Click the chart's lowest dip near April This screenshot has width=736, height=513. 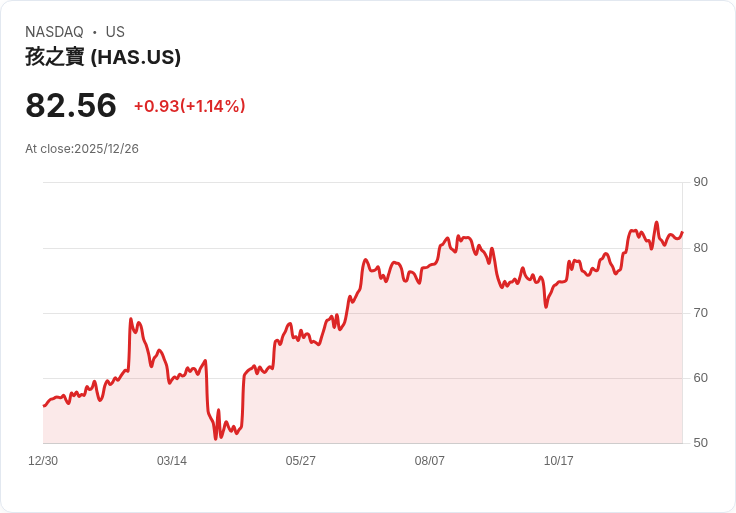point(215,438)
